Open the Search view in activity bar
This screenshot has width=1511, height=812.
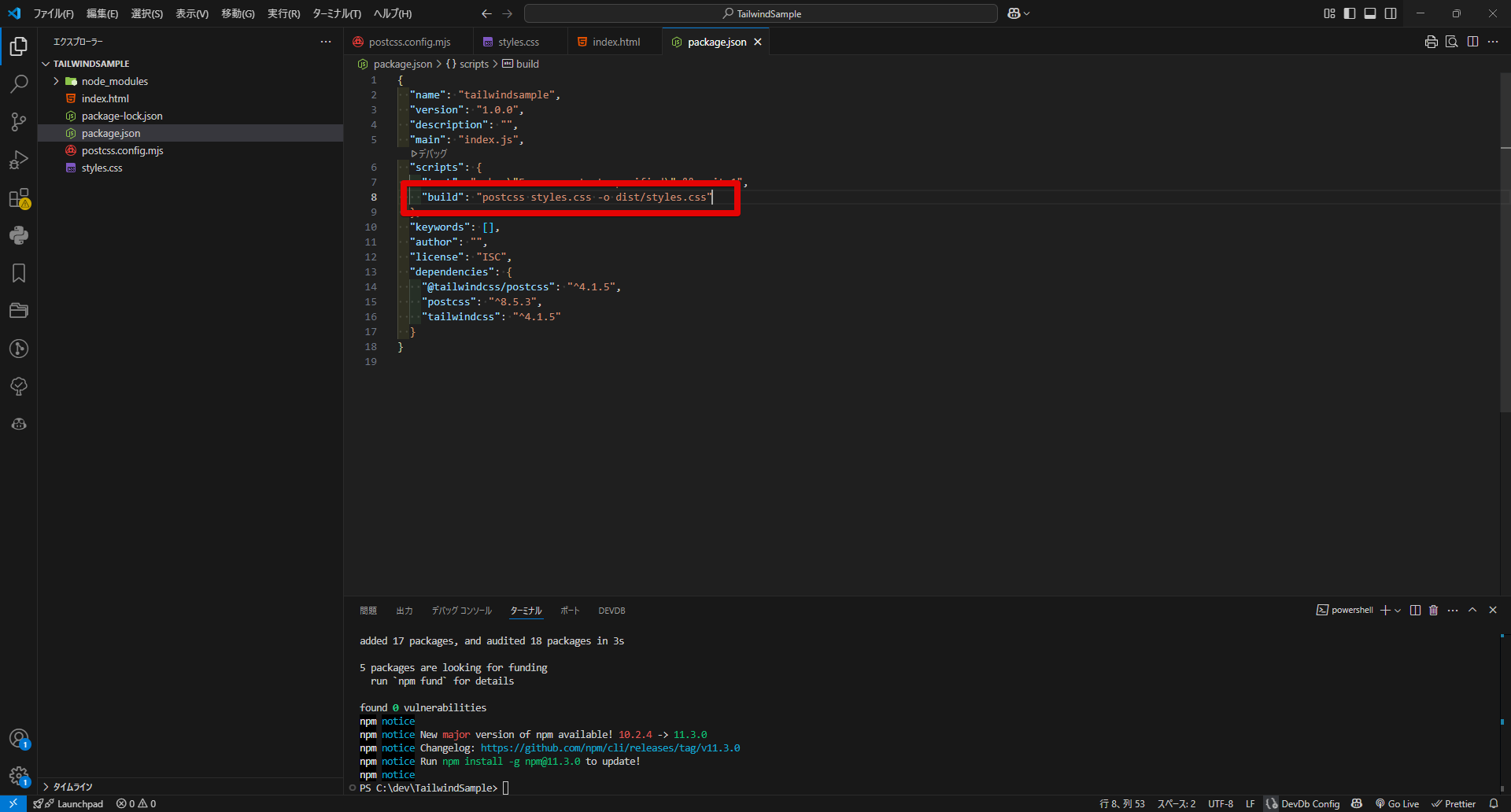(19, 84)
